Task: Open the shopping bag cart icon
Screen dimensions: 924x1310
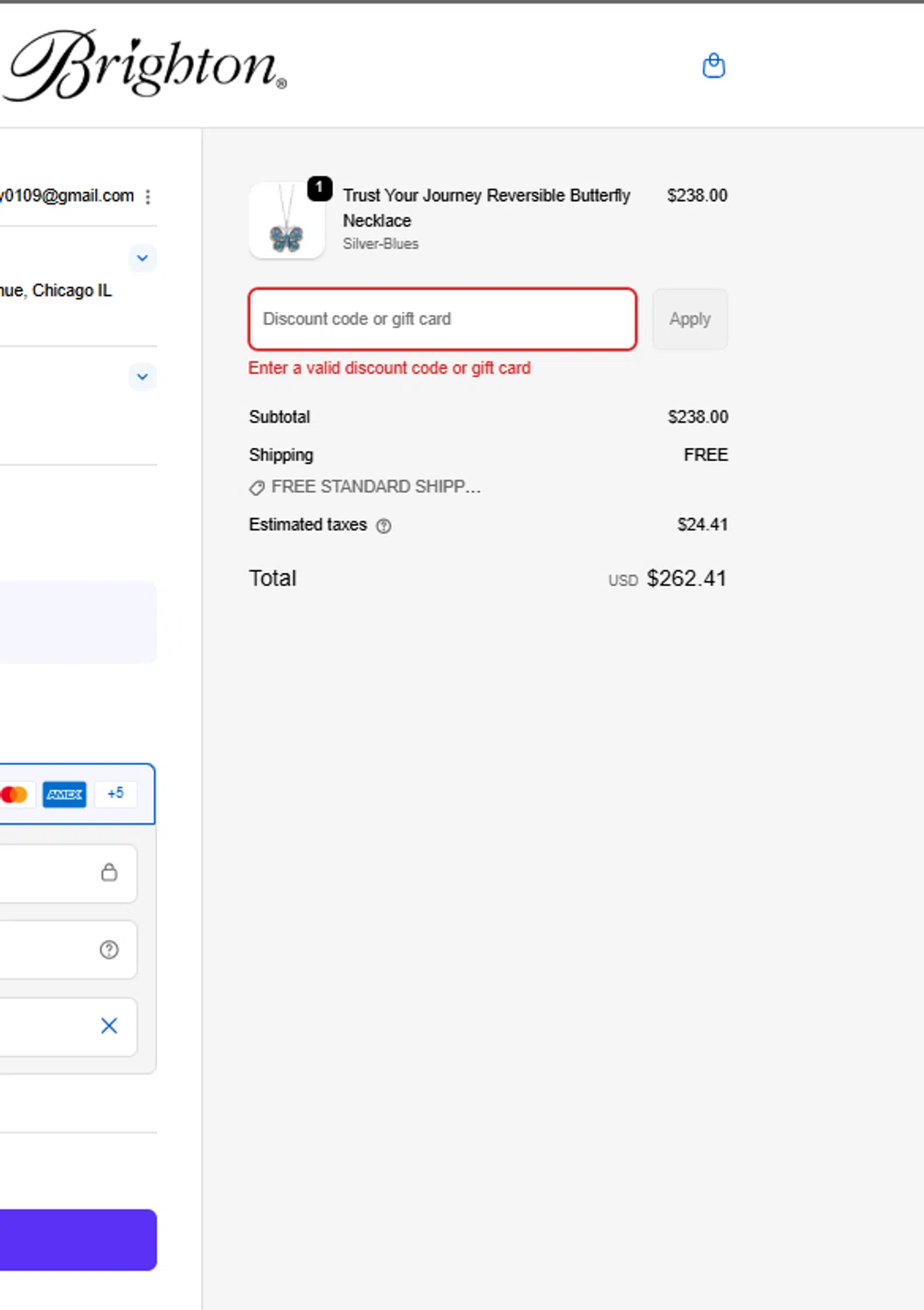Action: tap(714, 65)
